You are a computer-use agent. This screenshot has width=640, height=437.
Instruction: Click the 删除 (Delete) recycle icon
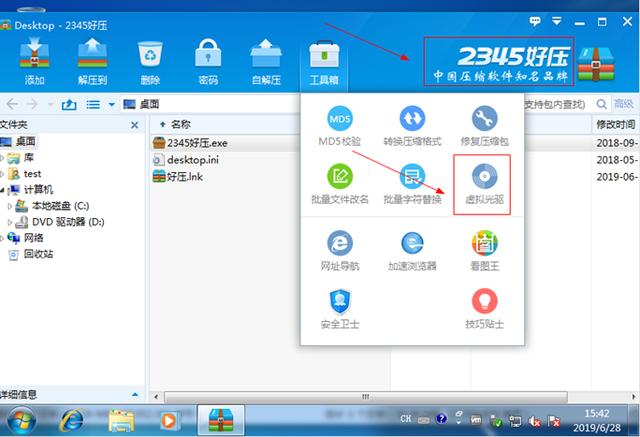[150, 58]
